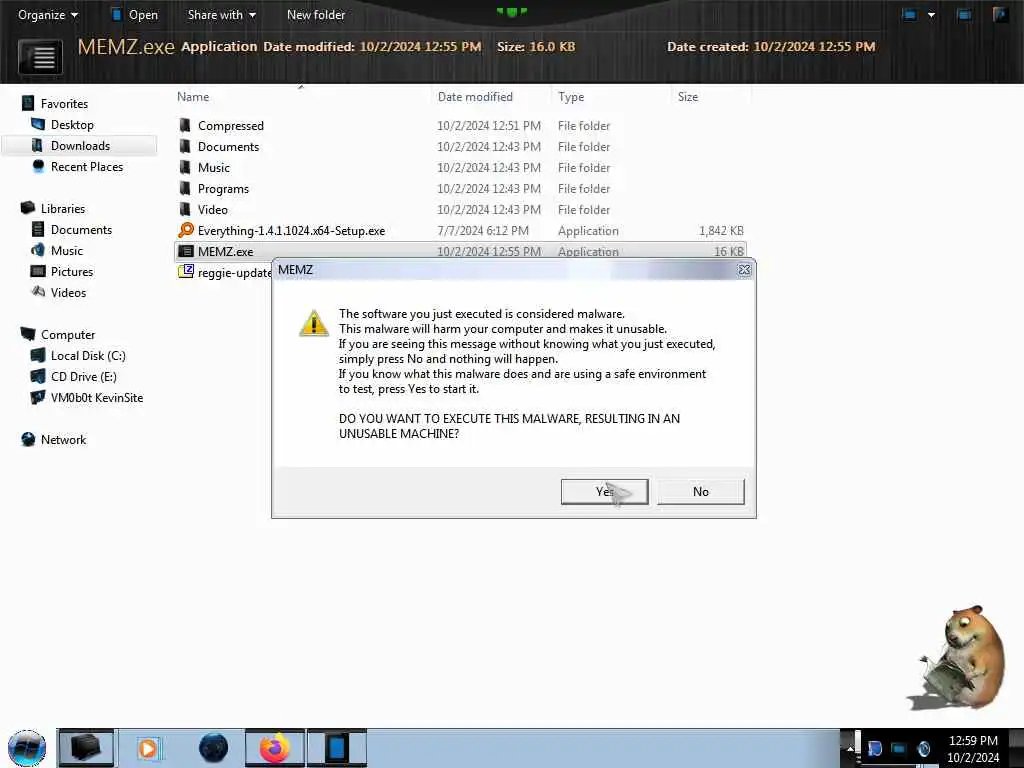
Task: Click No in the MEMZ dialog
Action: coord(701,492)
